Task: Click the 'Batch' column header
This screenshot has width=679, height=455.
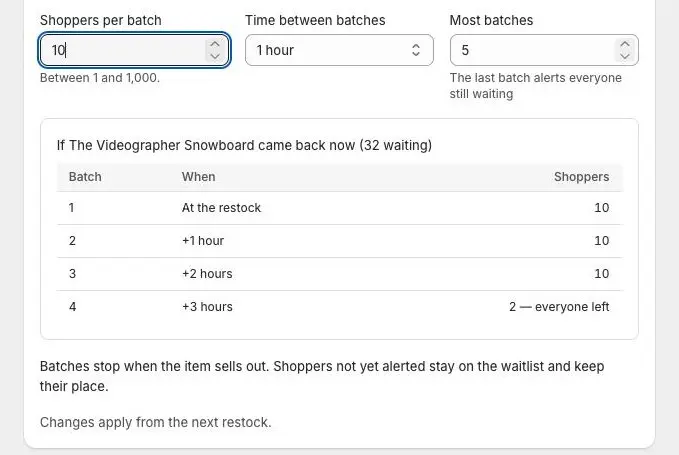Action: tap(85, 177)
